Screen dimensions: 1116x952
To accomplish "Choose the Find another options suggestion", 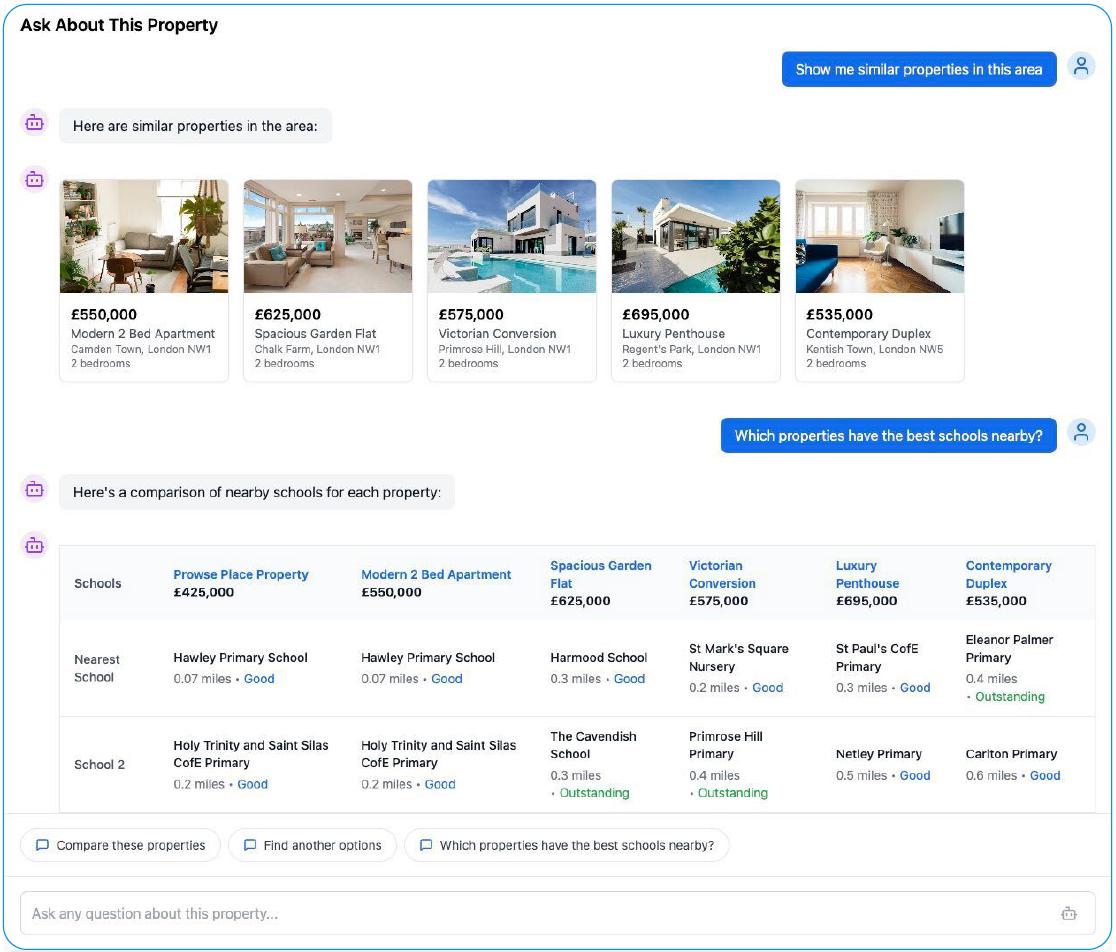I will point(312,845).
